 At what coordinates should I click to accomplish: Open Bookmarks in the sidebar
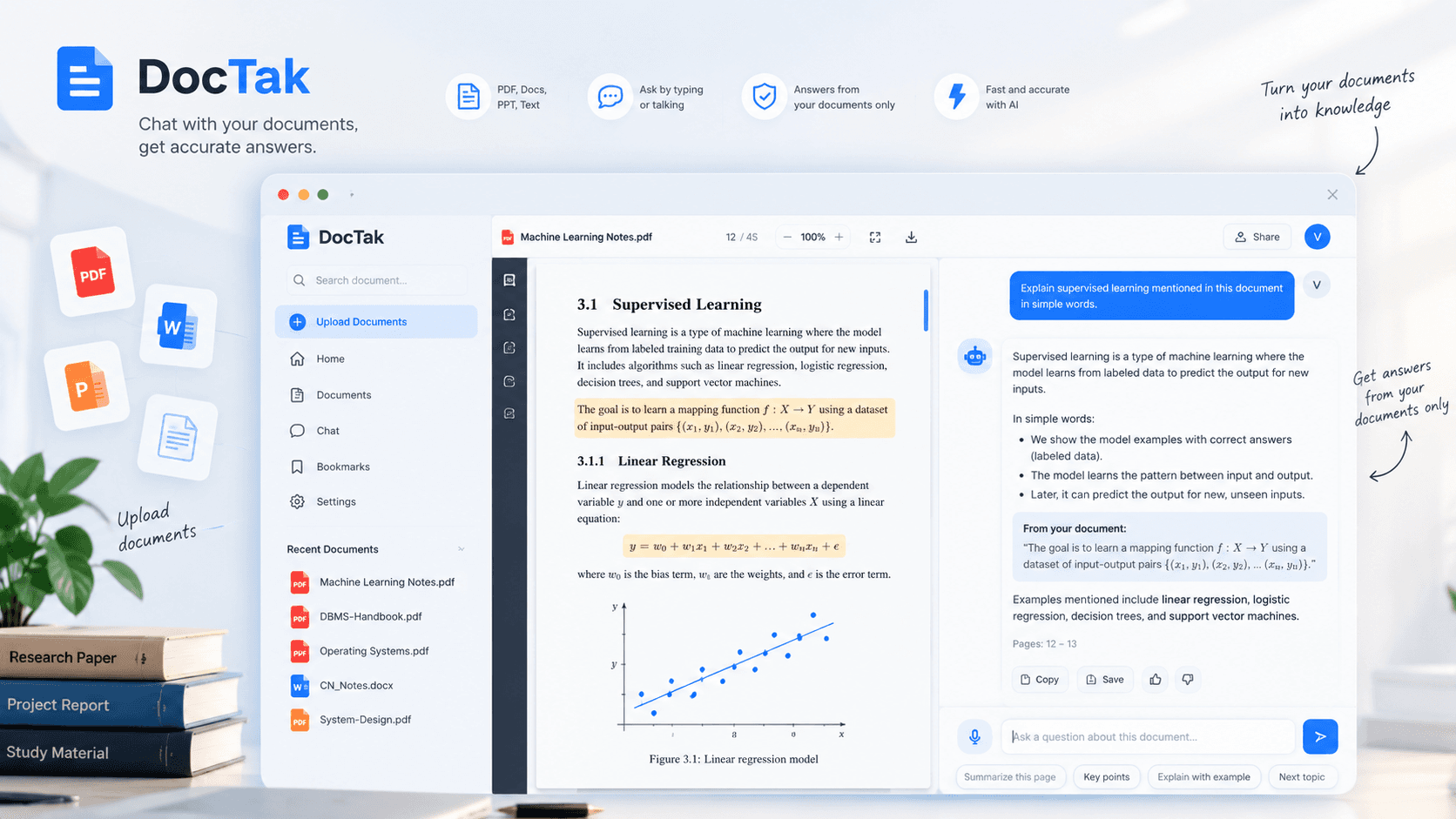click(x=376, y=467)
